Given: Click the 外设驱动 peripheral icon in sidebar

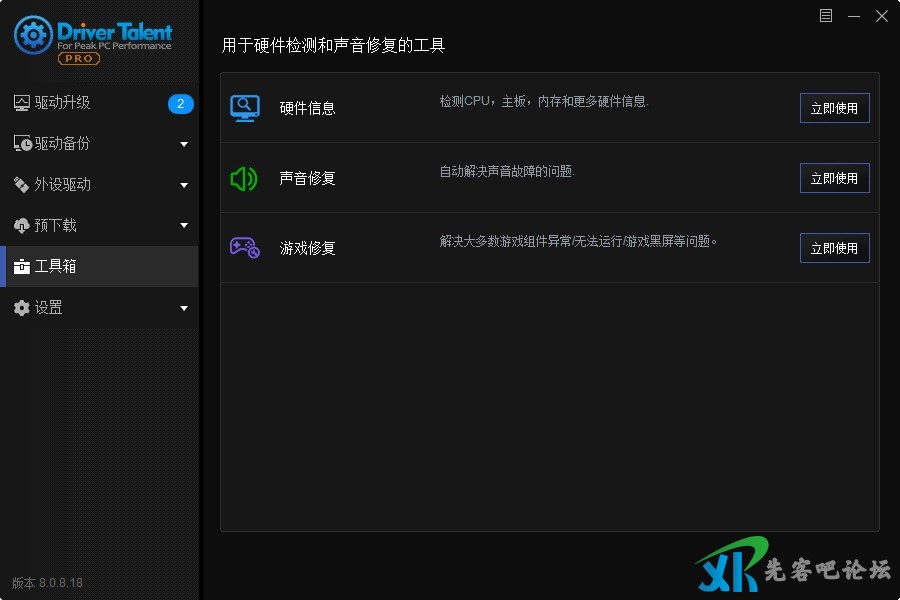Looking at the screenshot, I should coord(22,185).
